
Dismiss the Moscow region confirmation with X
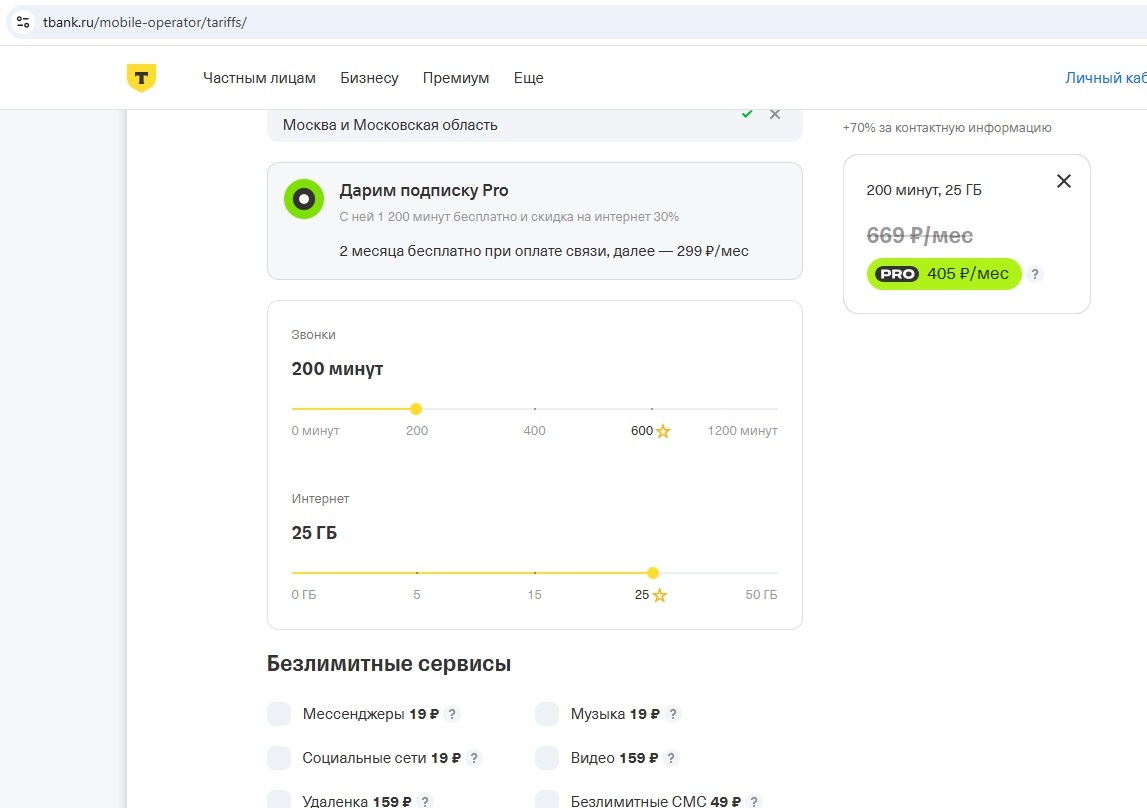click(774, 114)
